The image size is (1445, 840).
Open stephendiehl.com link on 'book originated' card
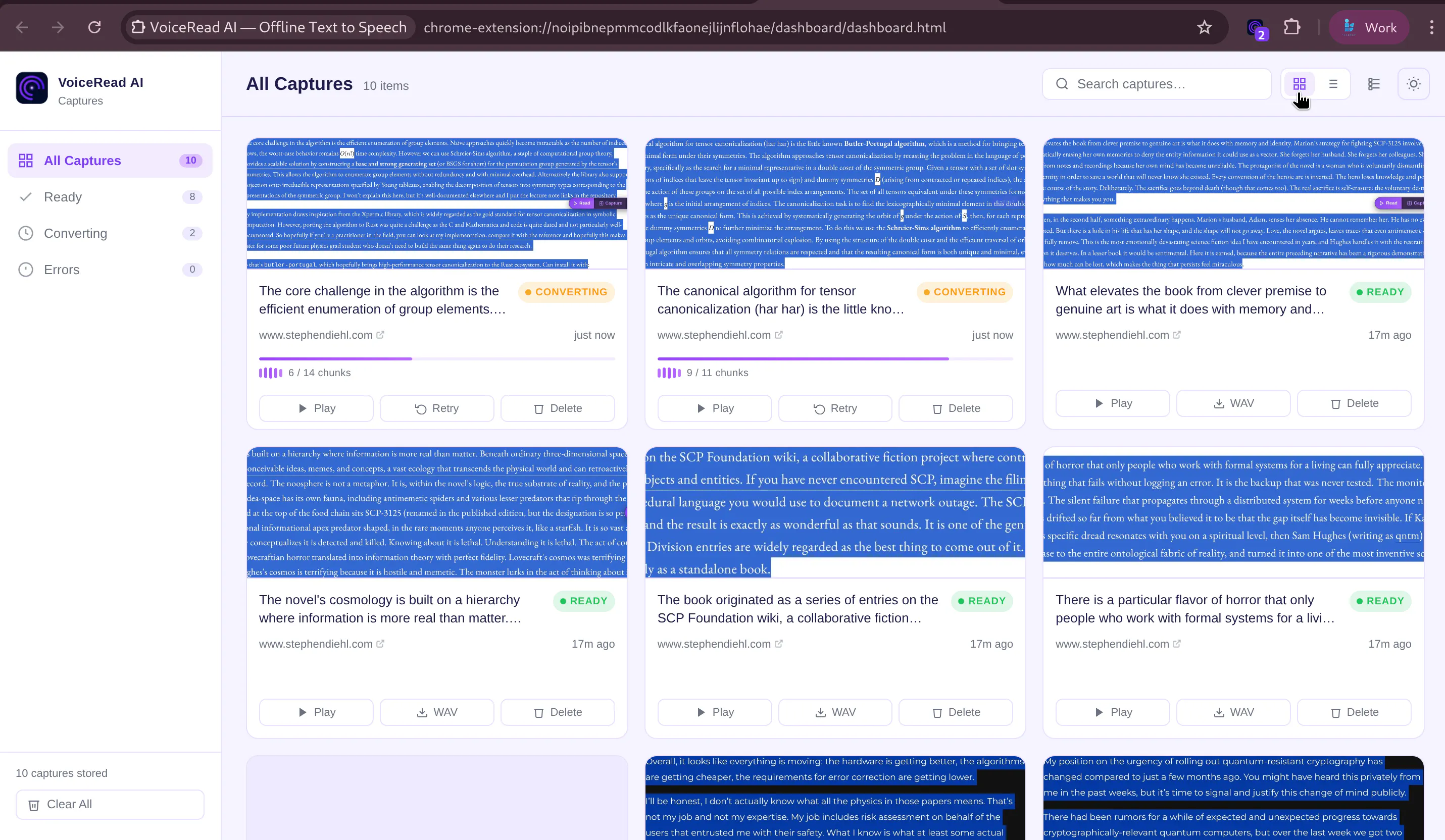point(720,644)
